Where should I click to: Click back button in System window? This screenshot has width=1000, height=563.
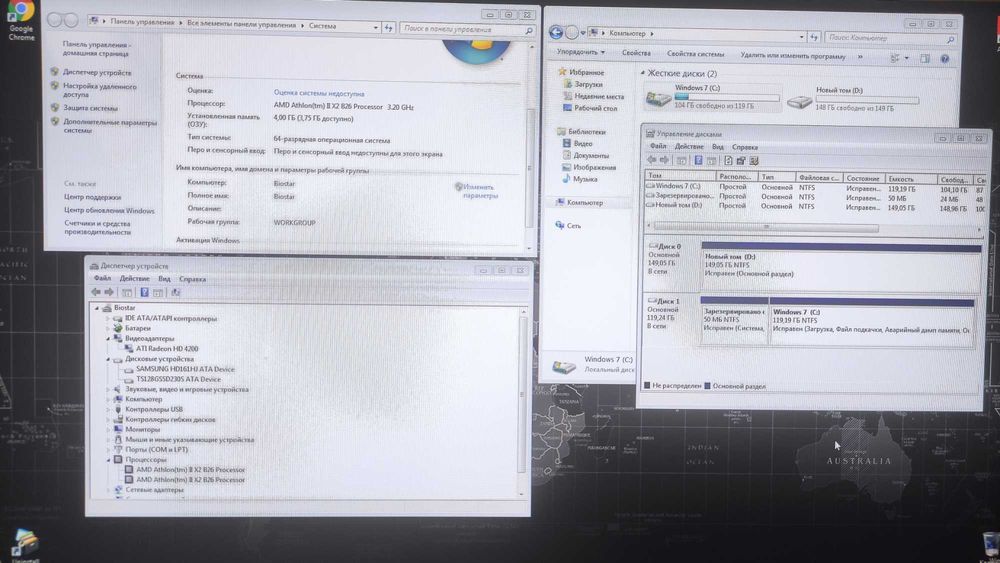click(x=55, y=20)
